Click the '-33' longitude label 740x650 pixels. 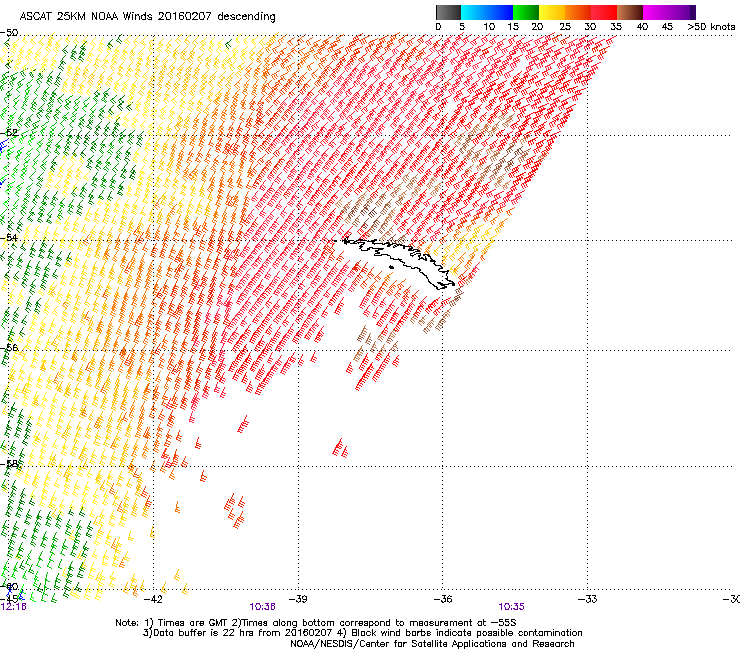(x=587, y=599)
